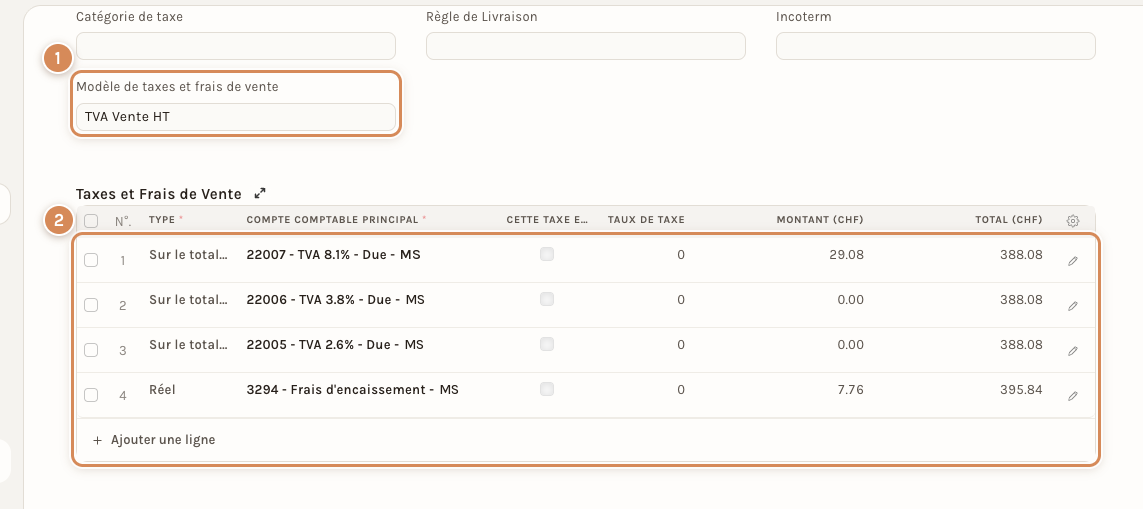Image resolution: width=1143 pixels, height=509 pixels.
Task: Click the 'Montant (CHF)' column header
Action: [820, 219]
